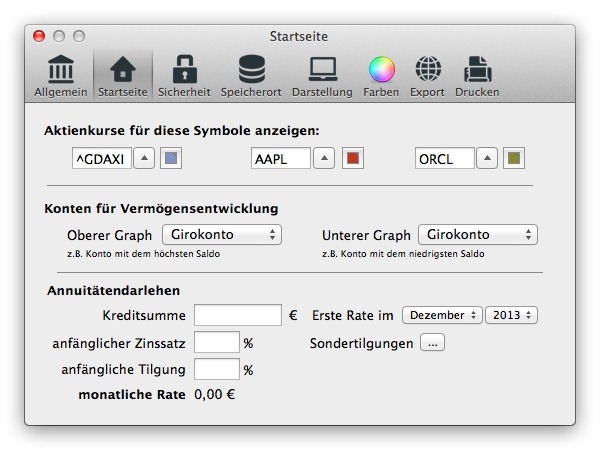Focus the anfänglicher Zinssatz field
This screenshot has width=600, height=450.
(x=217, y=342)
